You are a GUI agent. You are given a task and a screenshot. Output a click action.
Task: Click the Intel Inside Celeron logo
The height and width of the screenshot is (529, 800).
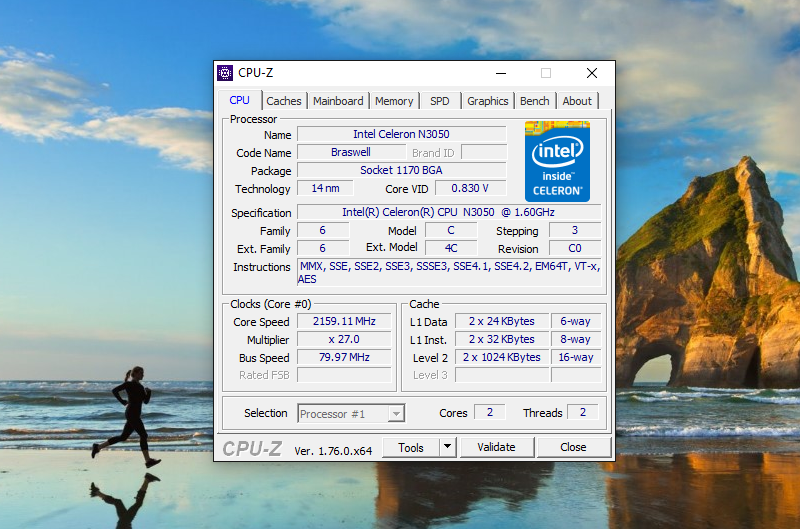tap(557, 161)
